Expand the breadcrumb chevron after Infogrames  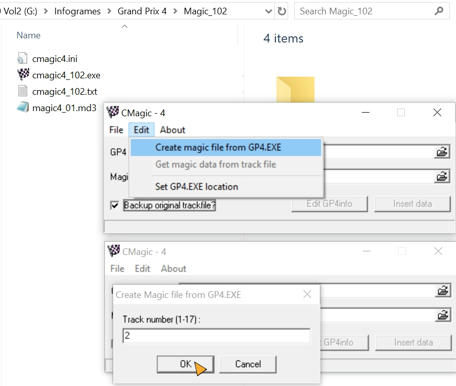pos(109,11)
